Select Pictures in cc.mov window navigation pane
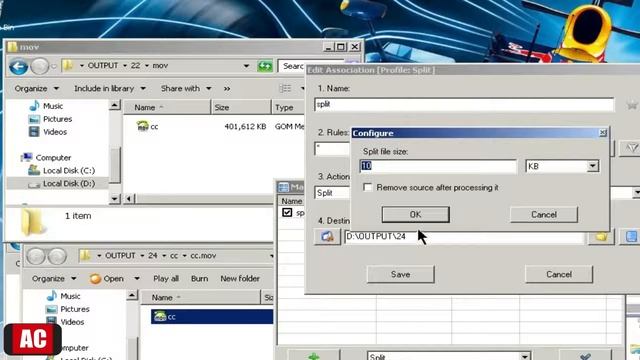Screen dimensions: 640x360 tap(67, 309)
